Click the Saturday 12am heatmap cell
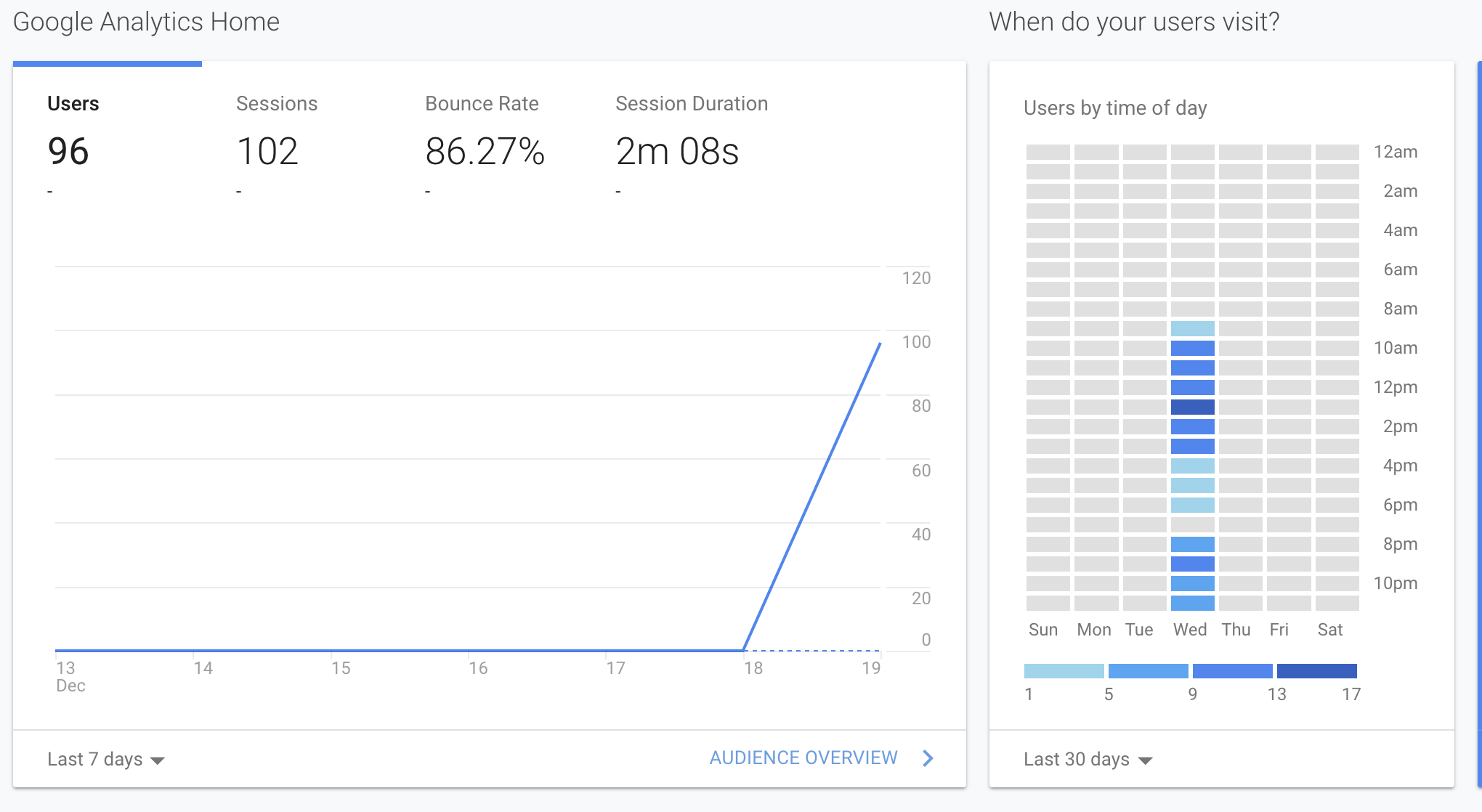1482x812 pixels. click(x=1337, y=152)
